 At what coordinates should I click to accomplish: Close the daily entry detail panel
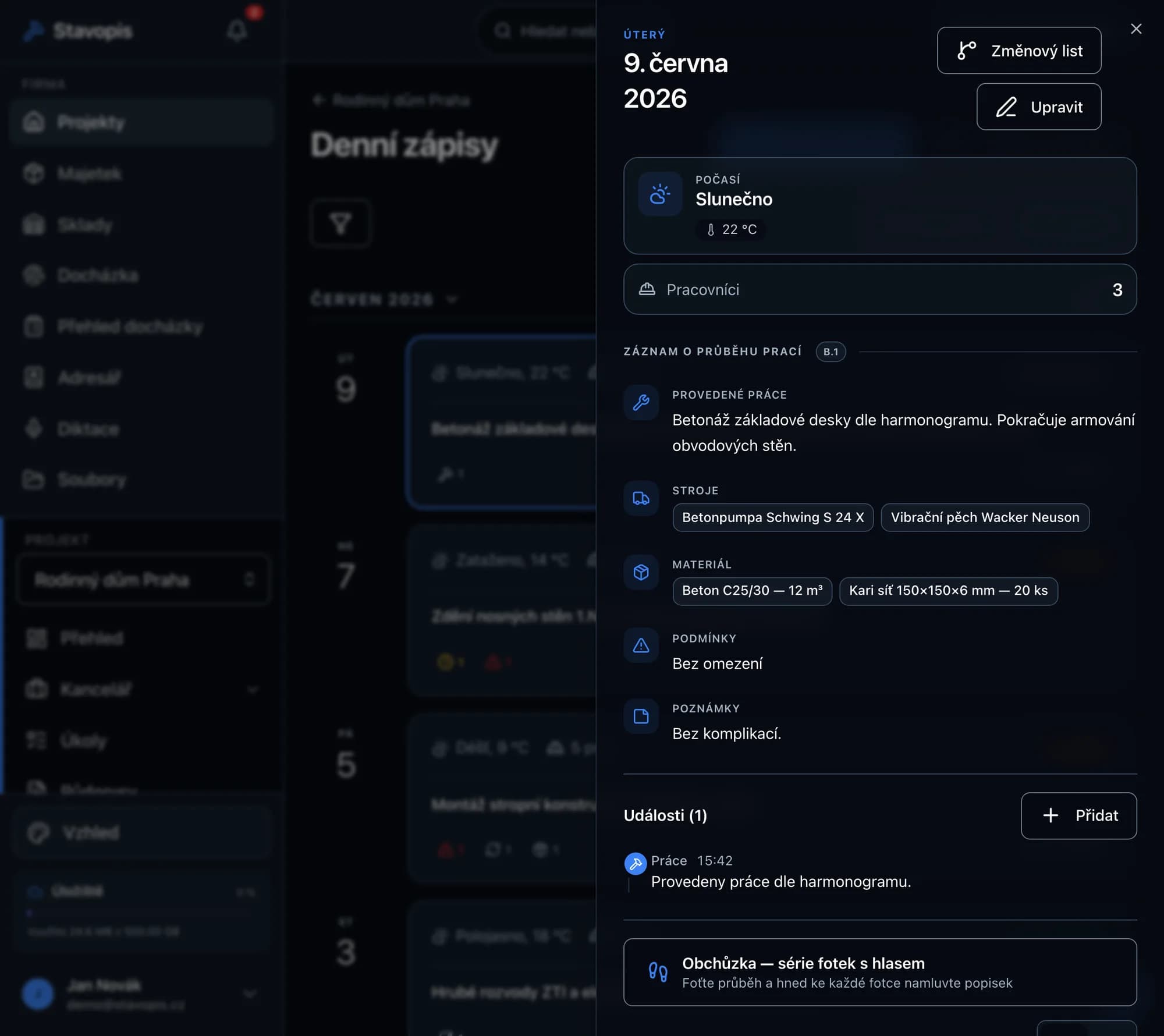click(1135, 29)
